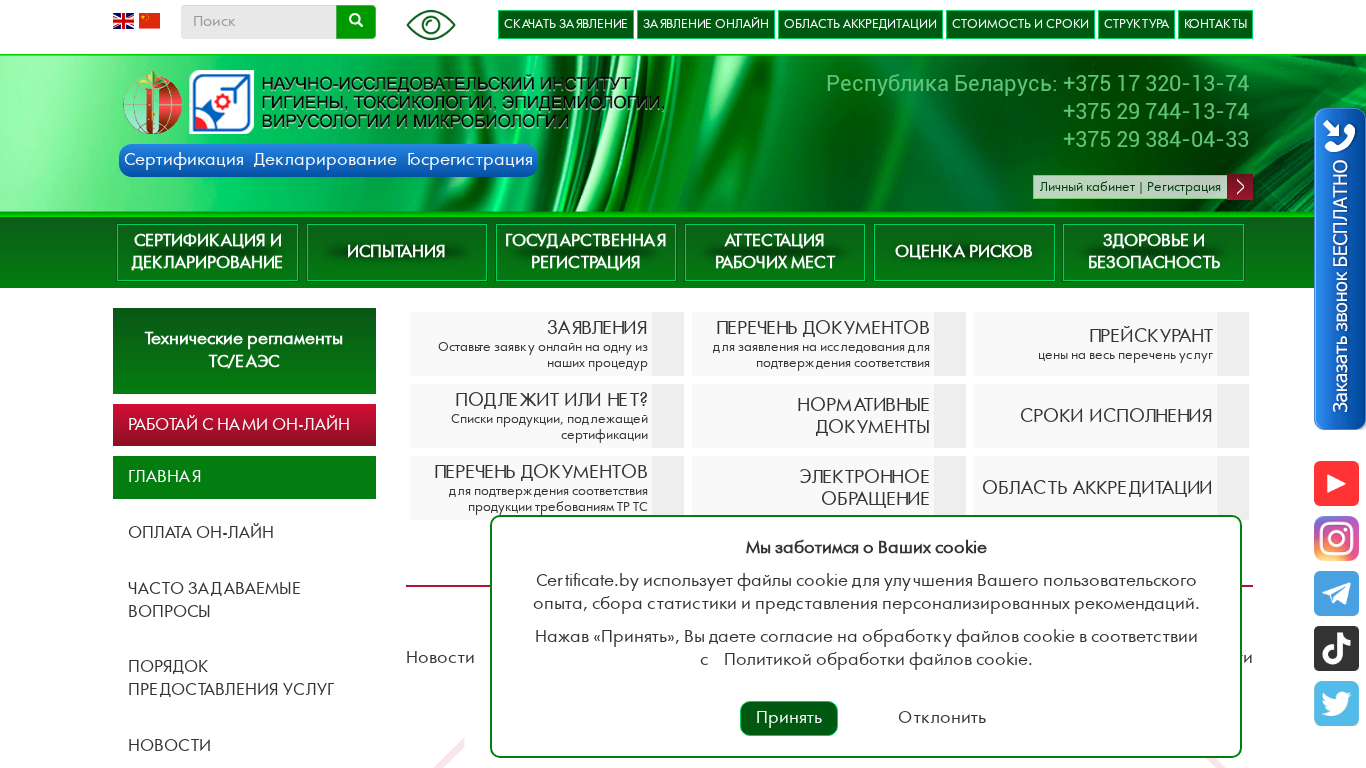Open НОРМАТИВНЫЕ ДОКУМЕНТЫ tile

click(x=829, y=416)
